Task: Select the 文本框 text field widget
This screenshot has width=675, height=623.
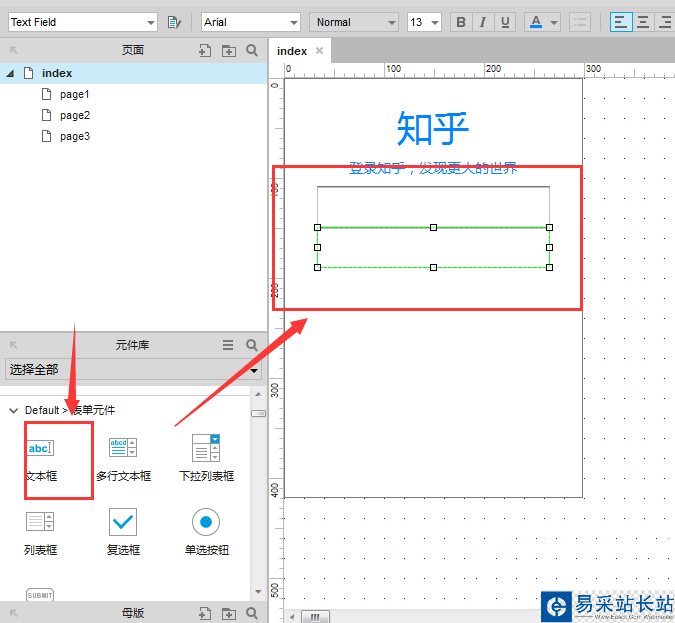Action: coord(41,459)
